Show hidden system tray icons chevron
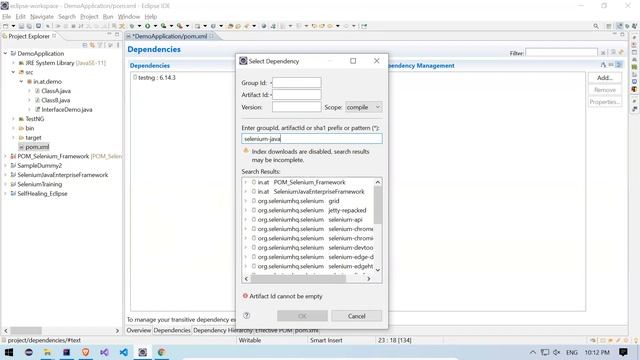This screenshot has height=360, width=640. pyautogui.click(x=533, y=352)
